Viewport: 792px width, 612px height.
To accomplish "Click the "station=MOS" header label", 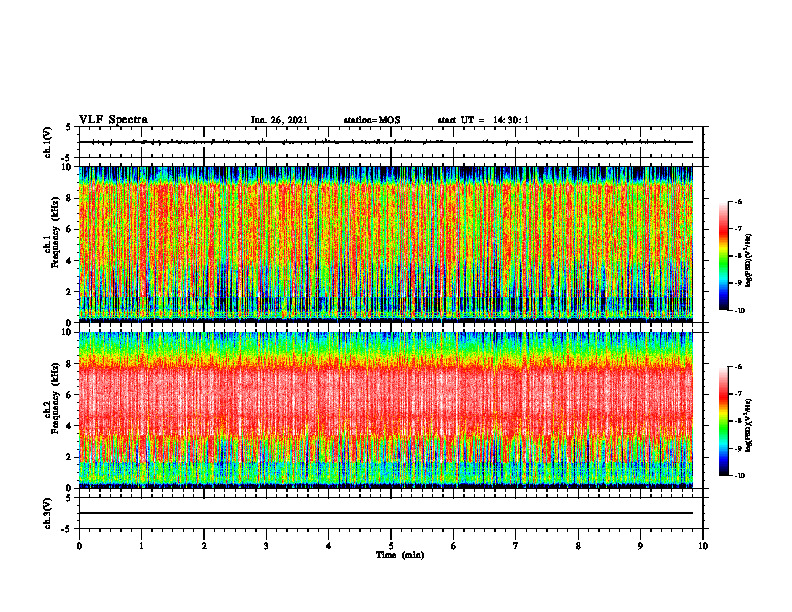I will (x=372, y=120).
